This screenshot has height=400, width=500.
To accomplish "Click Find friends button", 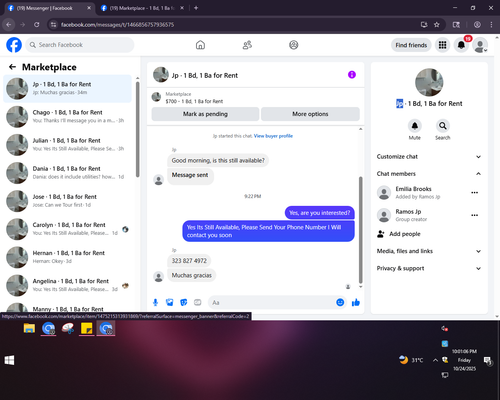I will click(x=411, y=45).
